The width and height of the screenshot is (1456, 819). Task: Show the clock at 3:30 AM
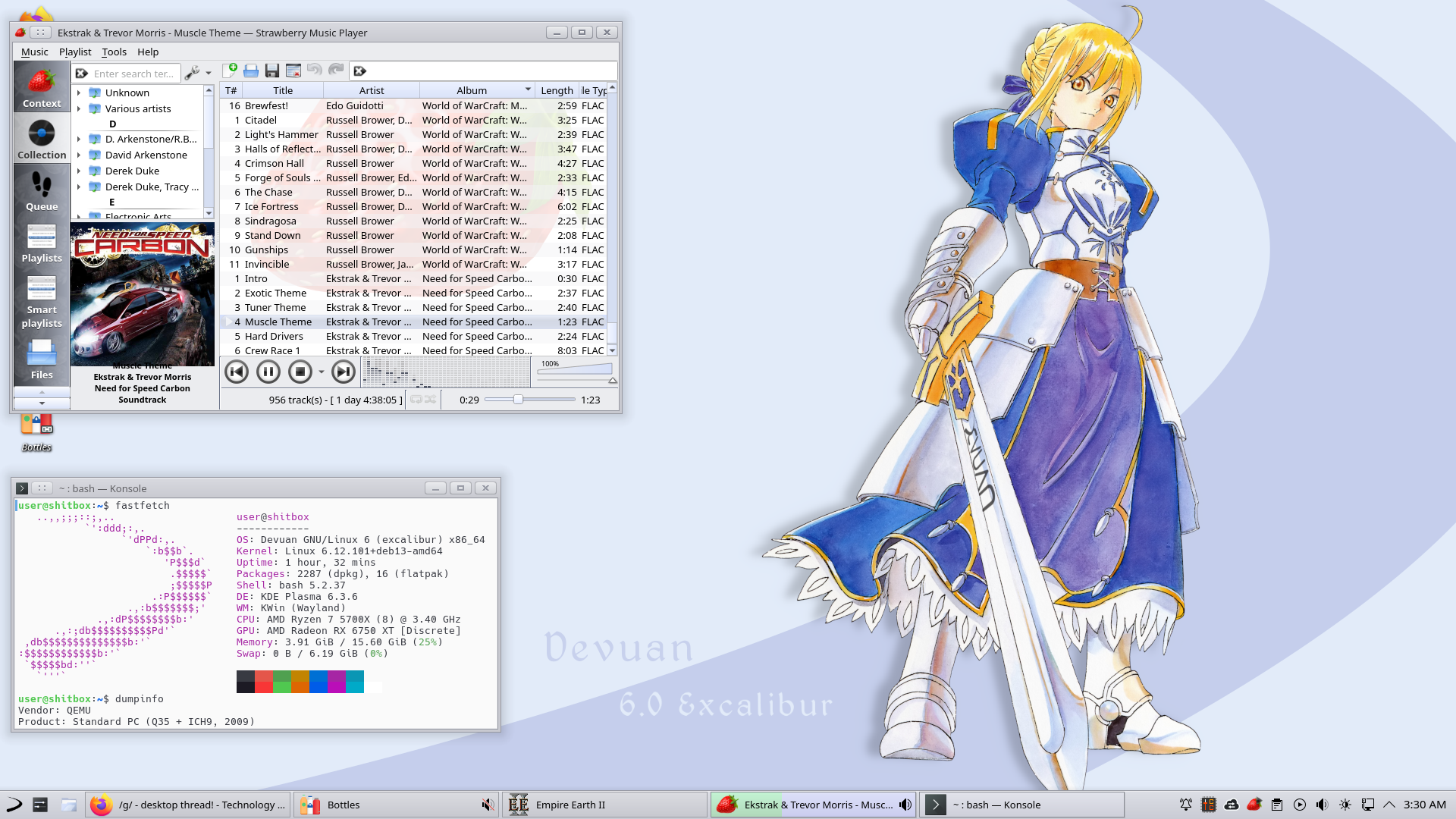[x=1424, y=805]
